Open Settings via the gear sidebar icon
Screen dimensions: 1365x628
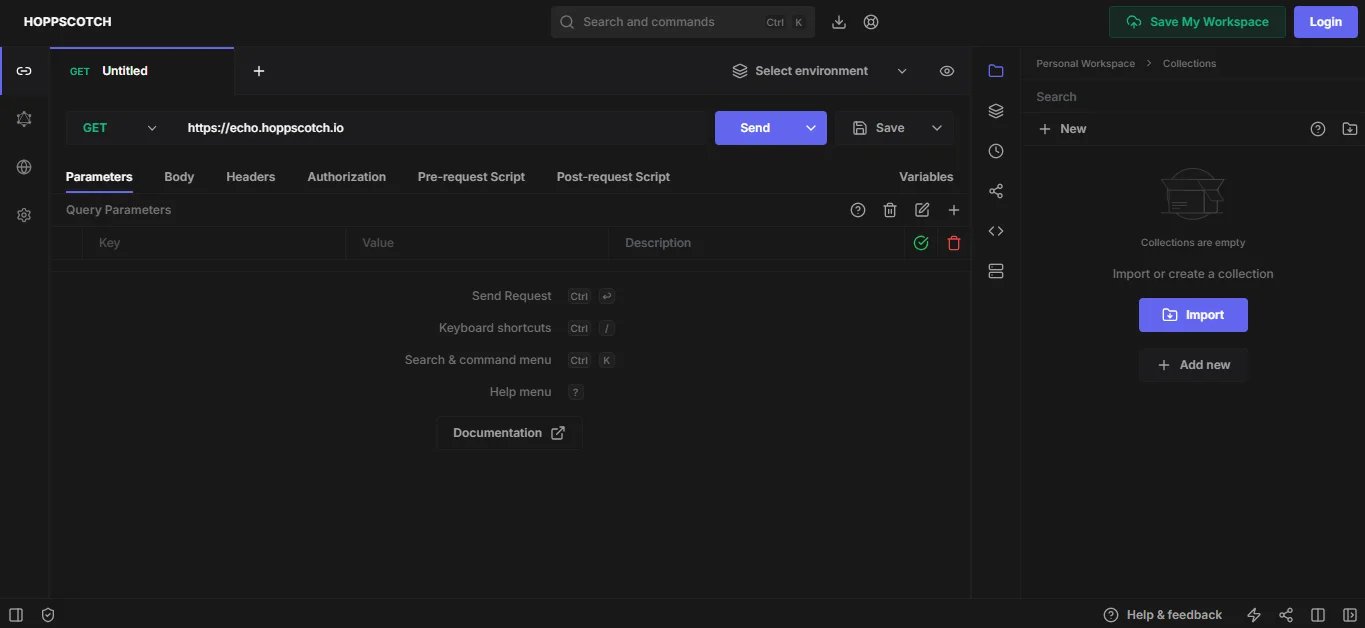tap(24, 215)
